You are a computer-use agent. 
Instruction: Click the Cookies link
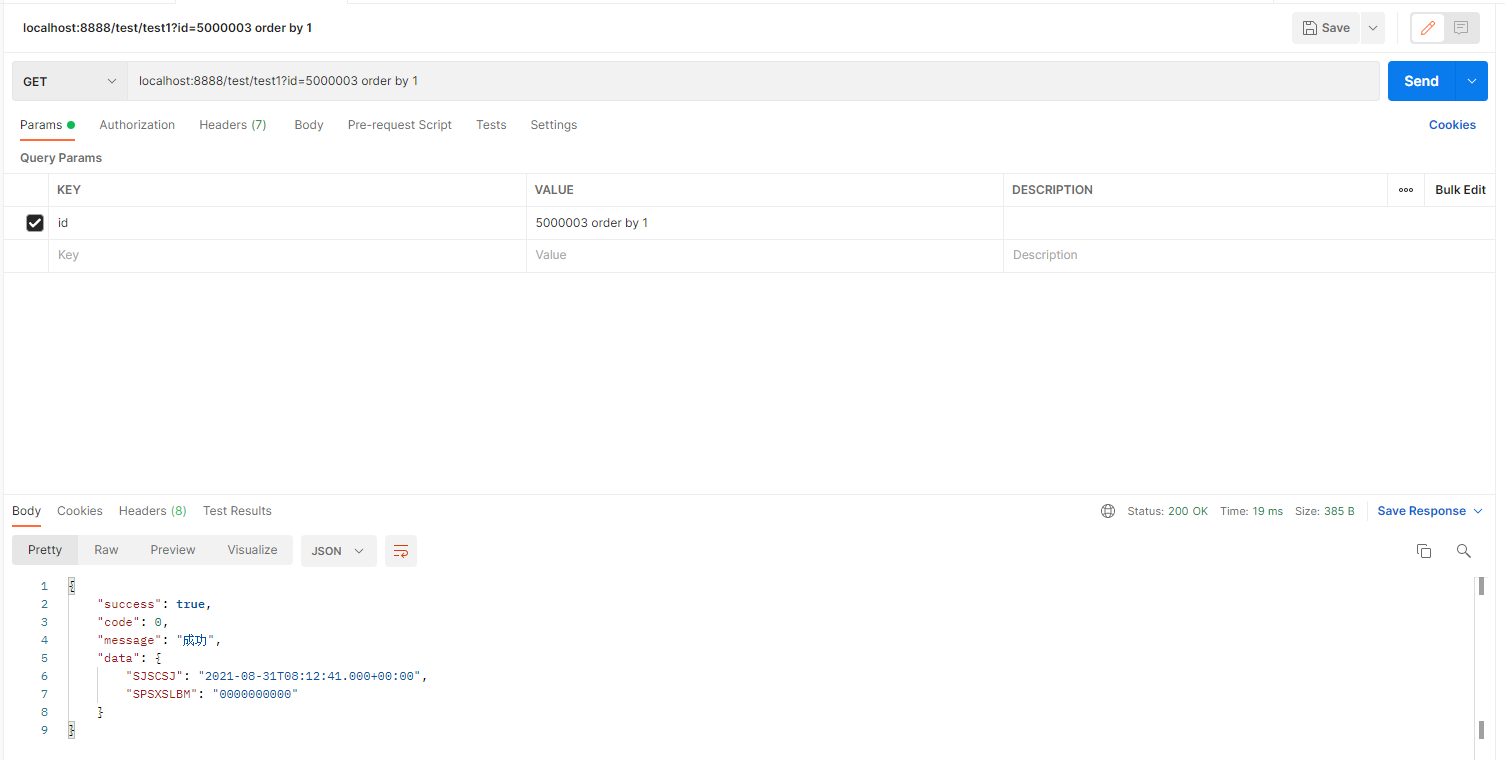tap(1452, 125)
